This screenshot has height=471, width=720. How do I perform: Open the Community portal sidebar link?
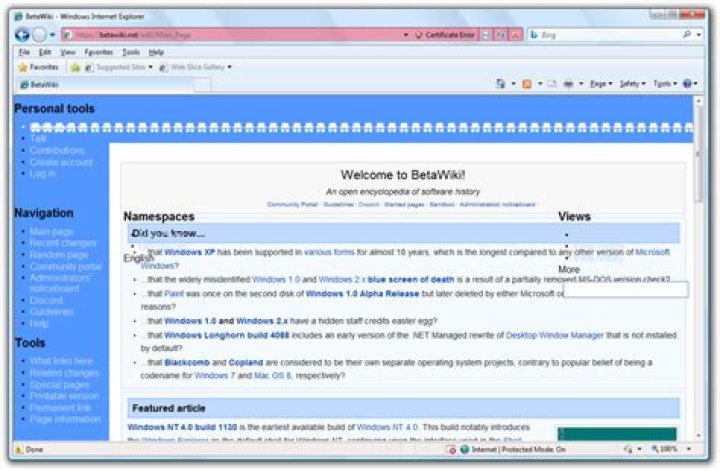66,267
